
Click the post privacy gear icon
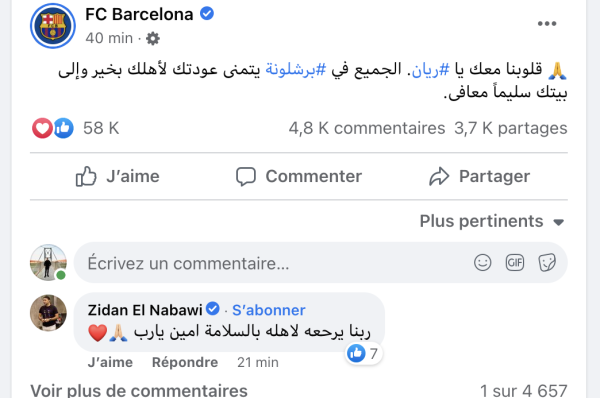[x=153, y=38]
